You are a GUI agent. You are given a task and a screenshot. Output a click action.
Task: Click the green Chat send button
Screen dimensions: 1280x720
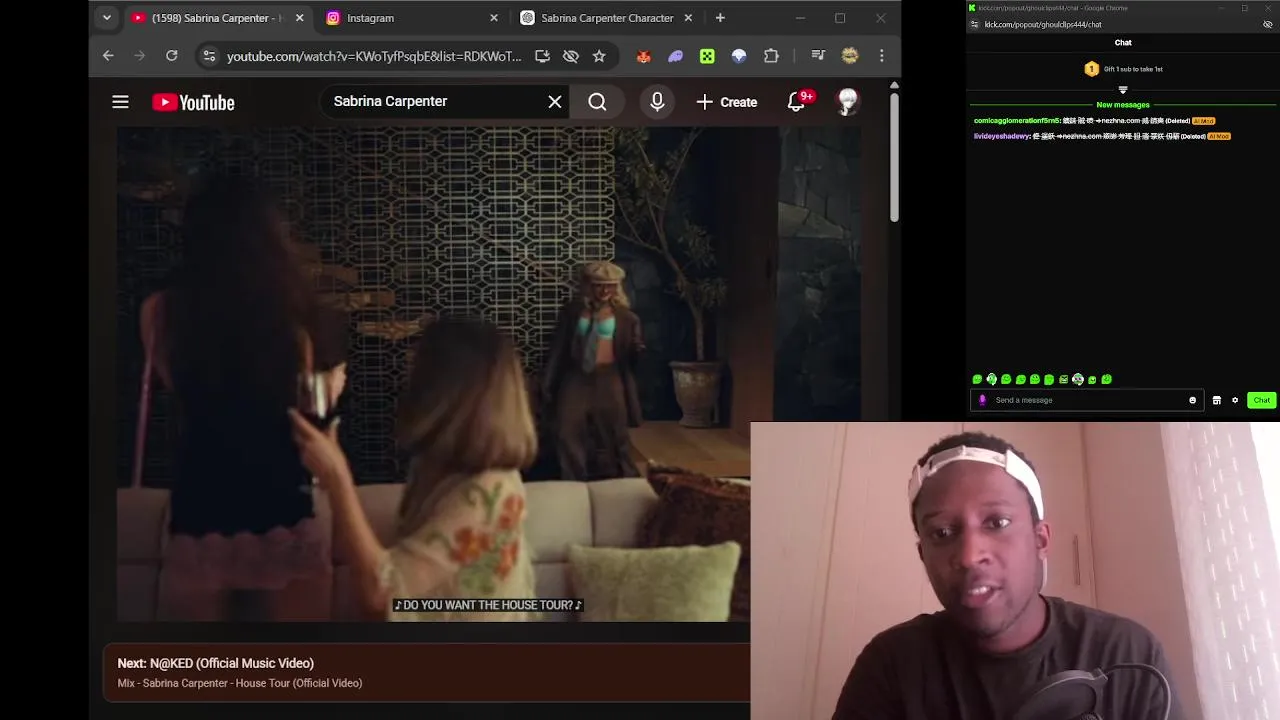pos(1262,400)
